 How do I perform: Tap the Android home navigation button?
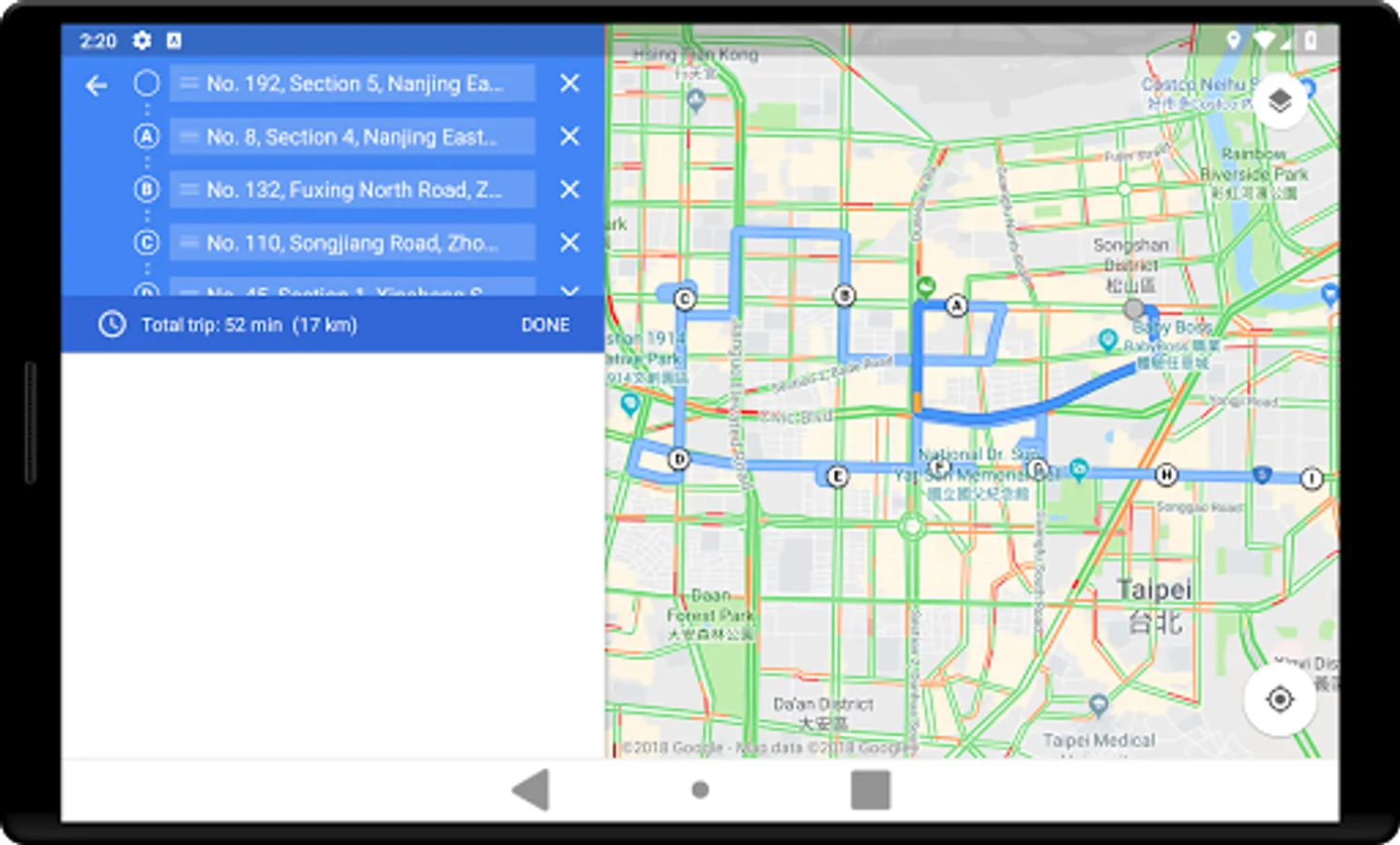pos(700,790)
